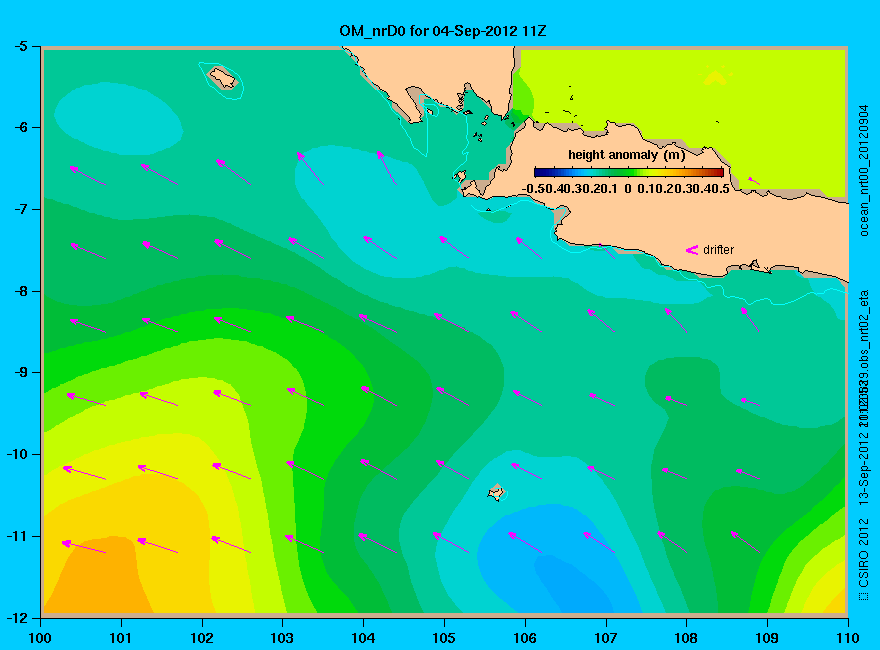This screenshot has height=650, width=880.
Task: Click the ocean_nrt00_20120904 vertical label
Action: pyautogui.click(x=864, y=171)
